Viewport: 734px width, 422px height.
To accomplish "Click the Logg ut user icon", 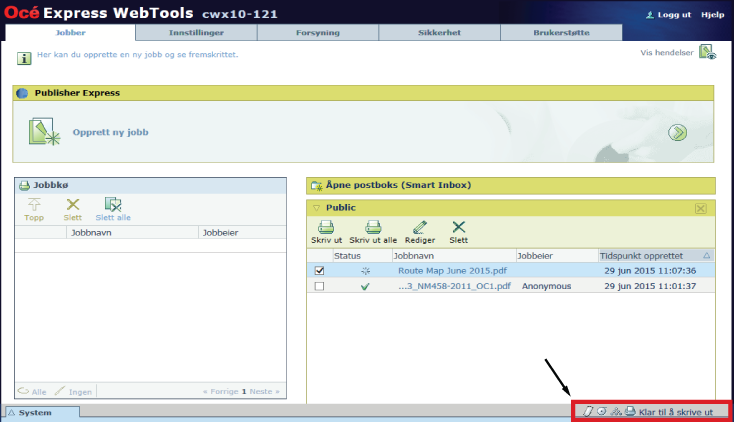I will pos(650,15).
